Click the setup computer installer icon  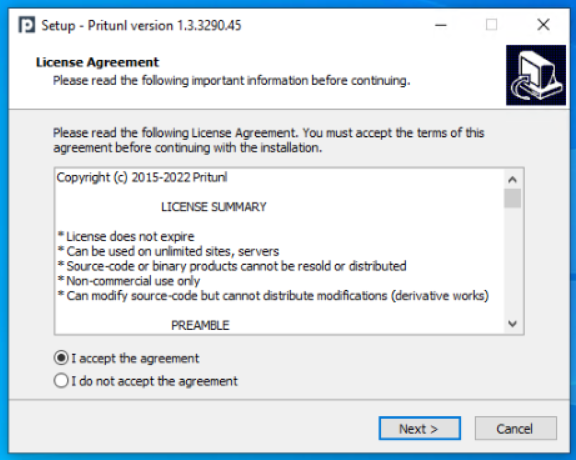coord(536,75)
